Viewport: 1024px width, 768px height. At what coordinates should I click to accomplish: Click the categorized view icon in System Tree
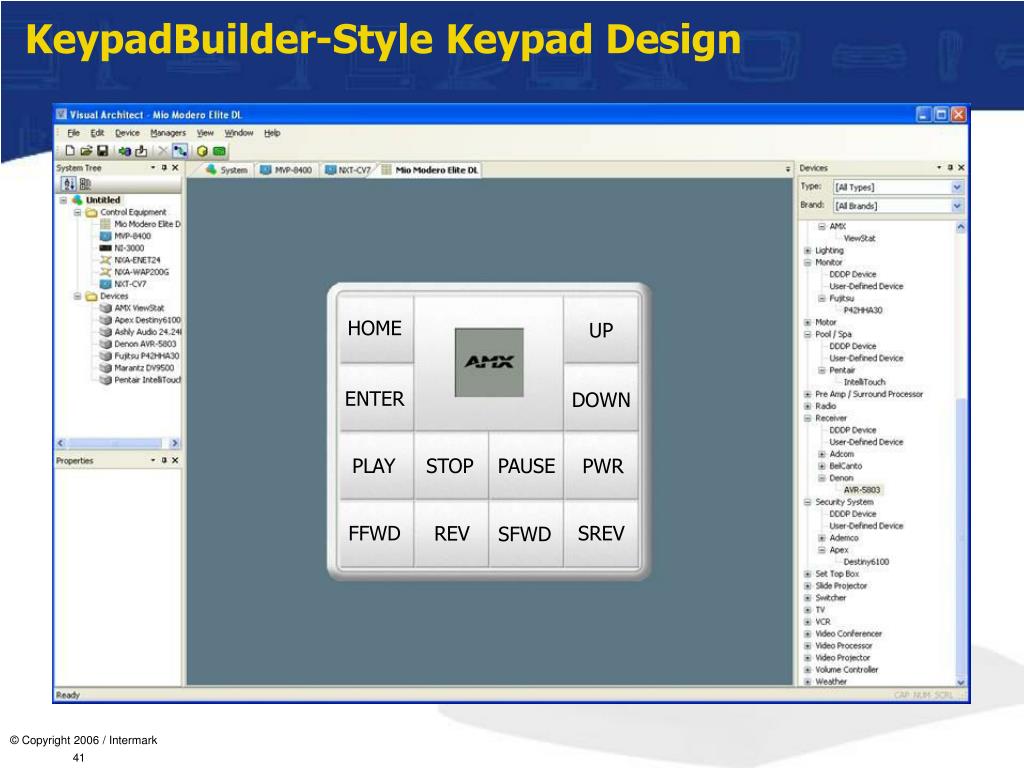click(x=85, y=184)
